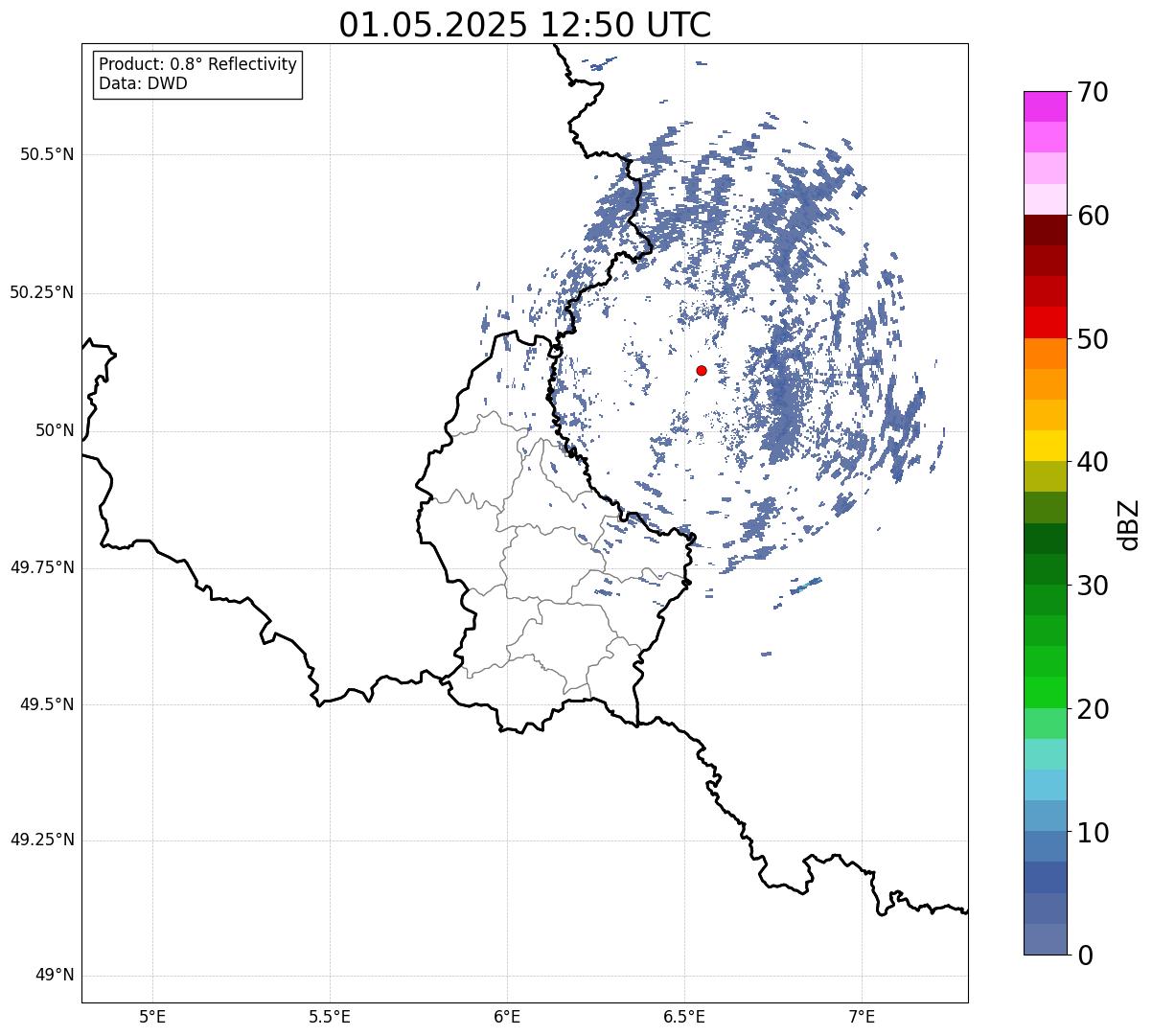
Task: Click the 50.25°N latitude label
Action: pos(41,292)
